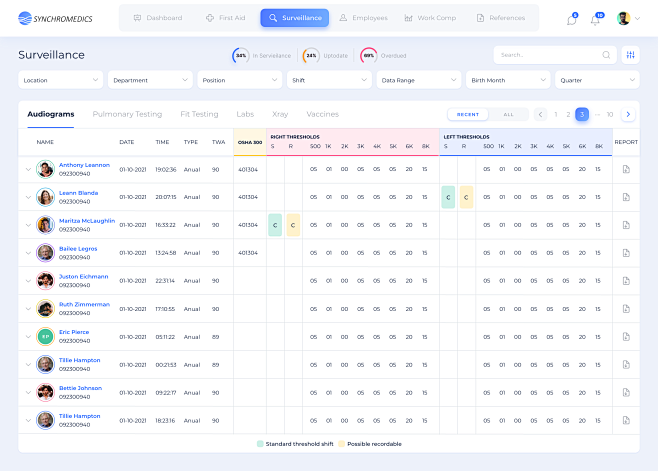This screenshot has width=658, height=471.
Task: Switch view toggle to Recent
Action: (x=468, y=115)
